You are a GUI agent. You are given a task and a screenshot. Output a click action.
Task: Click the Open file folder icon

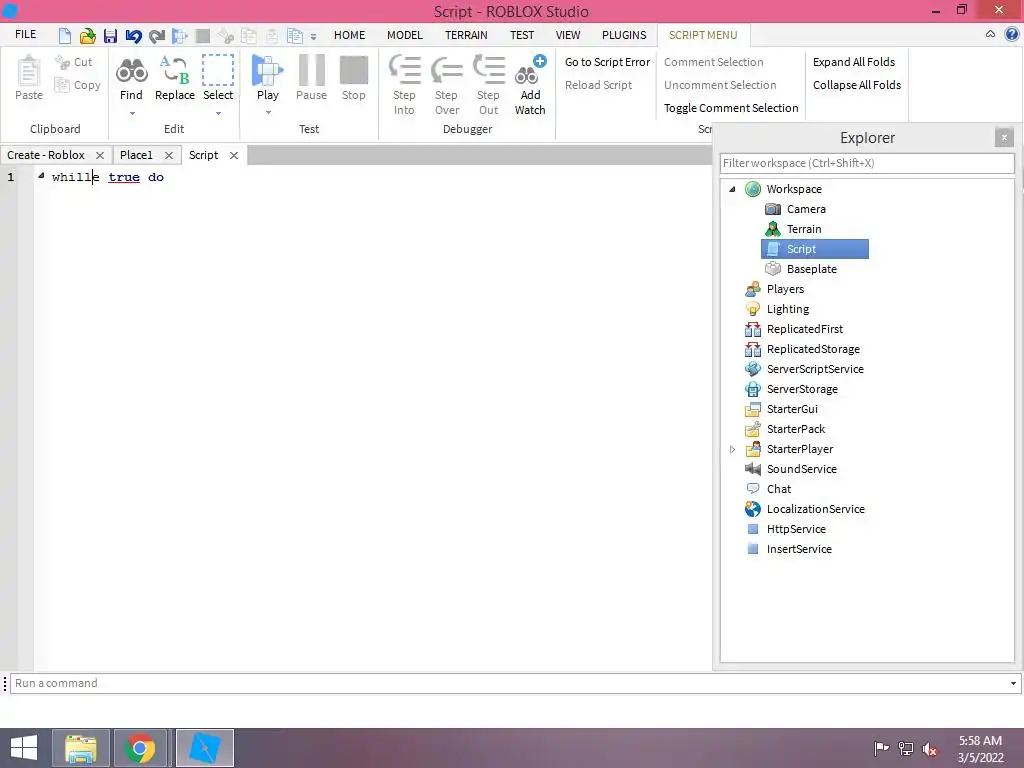pos(88,35)
